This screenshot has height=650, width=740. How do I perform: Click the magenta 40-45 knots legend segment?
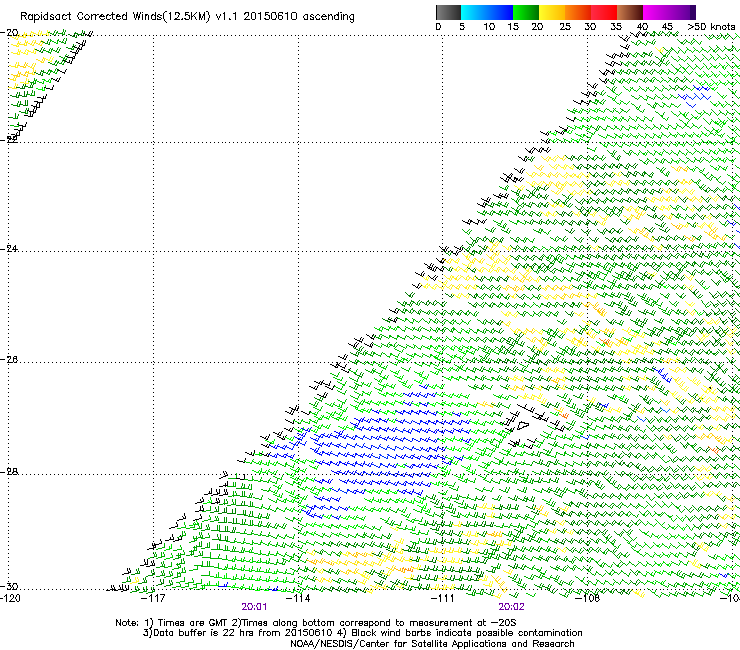point(656,12)
